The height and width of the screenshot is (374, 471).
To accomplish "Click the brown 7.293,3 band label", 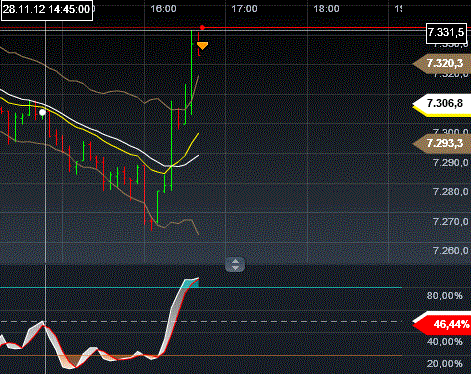I will point(442,144).
